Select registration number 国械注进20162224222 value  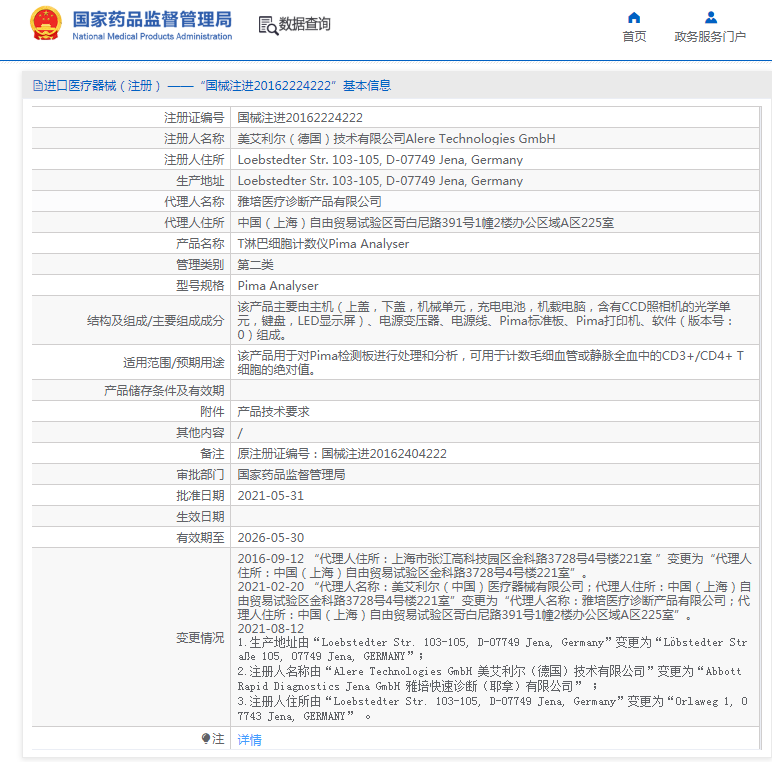pos(300,118)
